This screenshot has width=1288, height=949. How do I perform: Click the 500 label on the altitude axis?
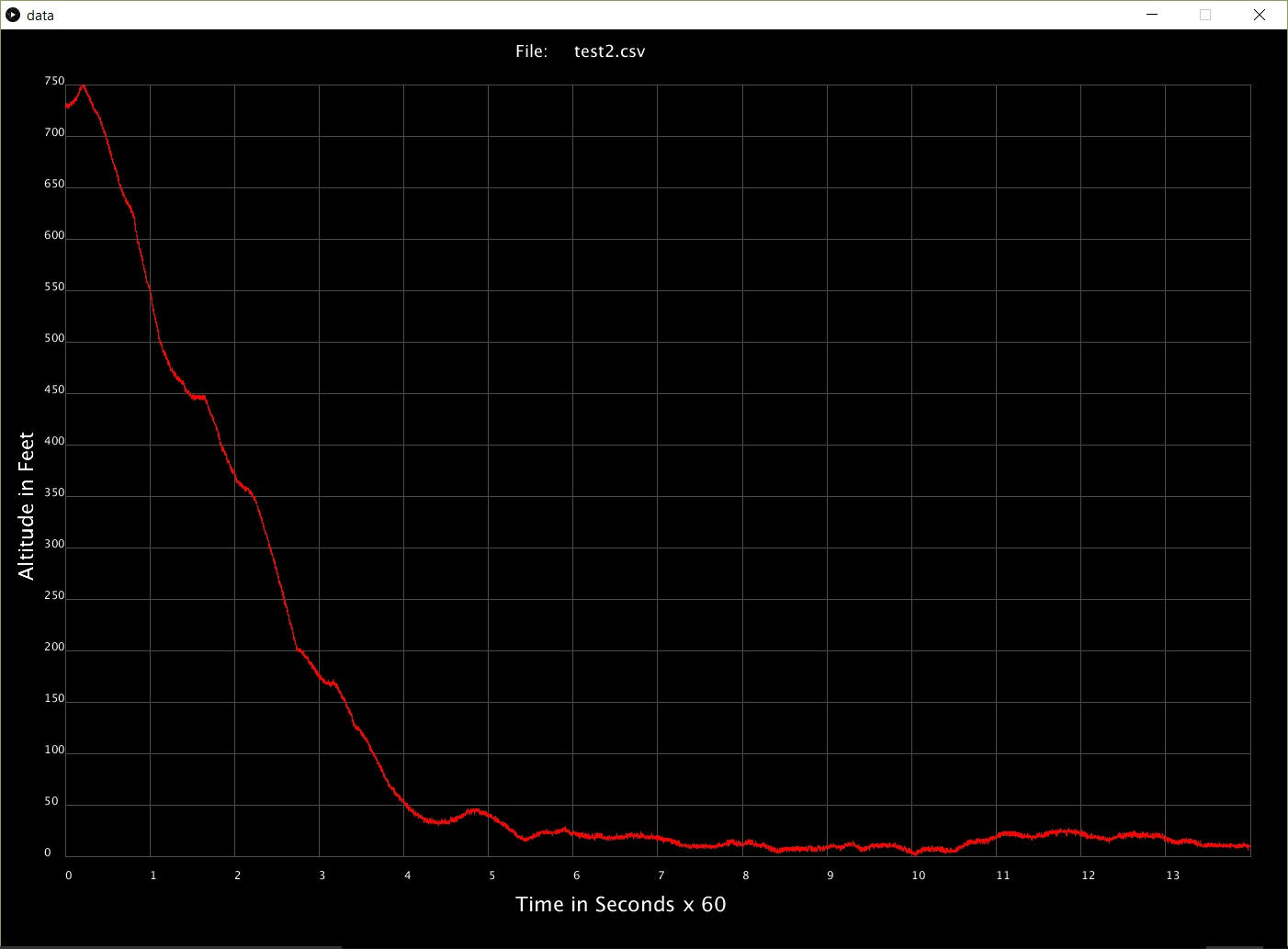coord(54,339)
